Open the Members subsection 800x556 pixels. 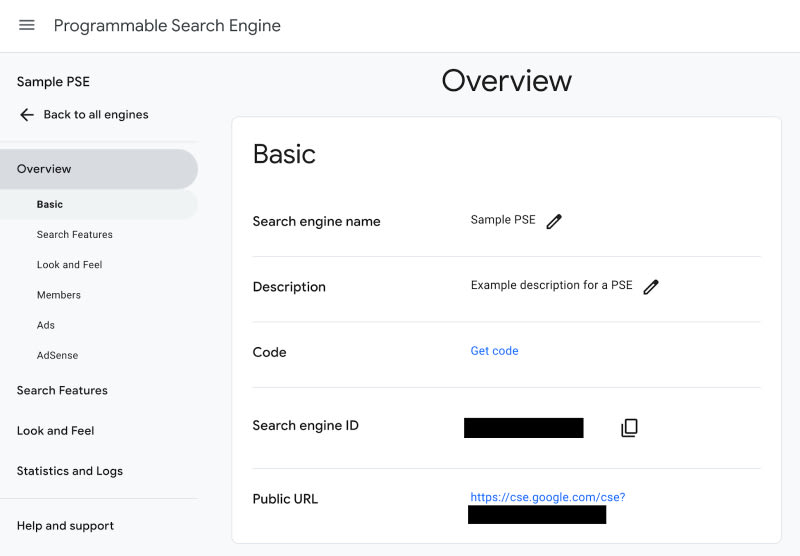click(x=59, y=295)
